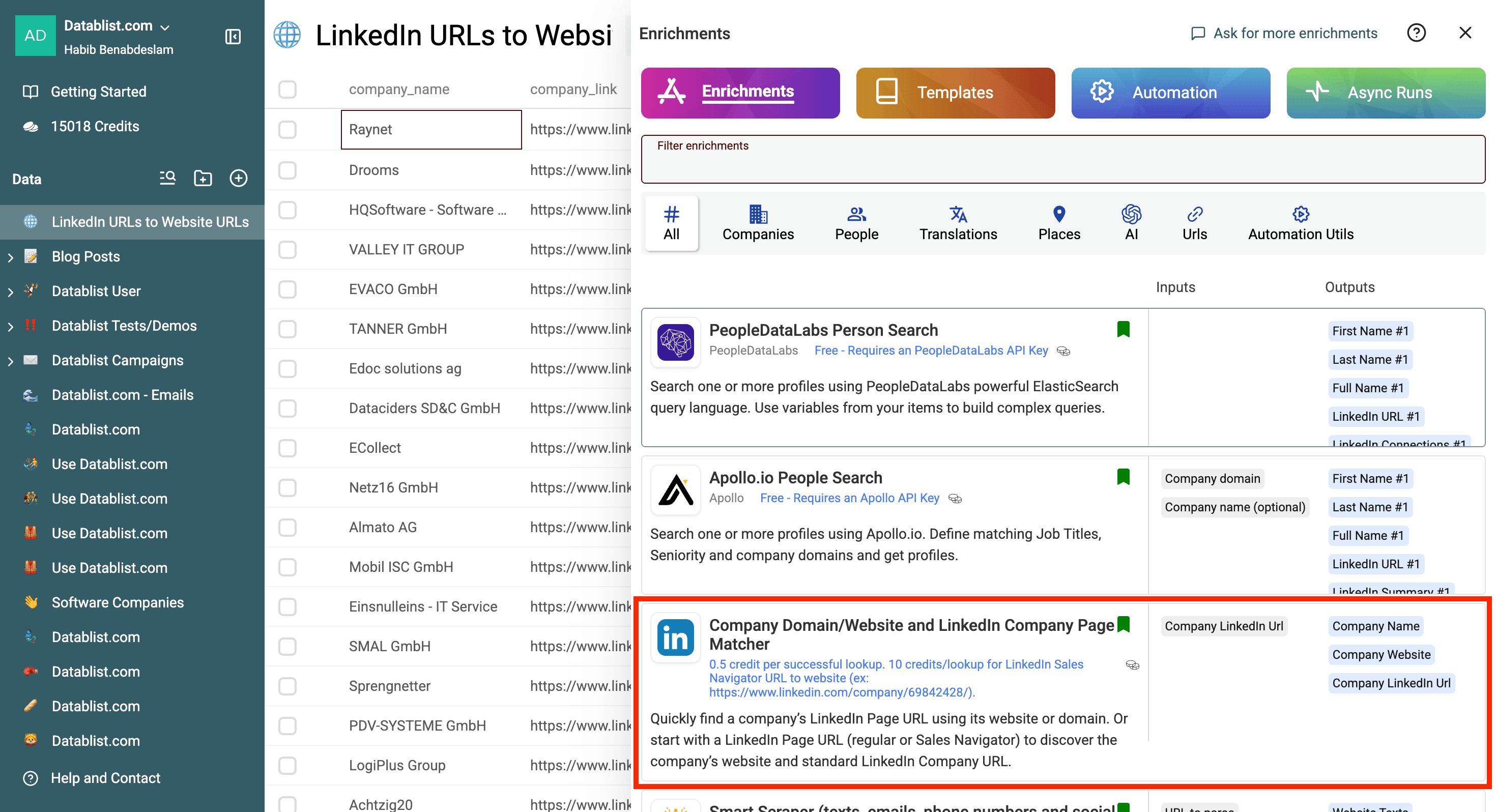
Task: Check the checkbox next to Raynet
Action: point(287,130)
